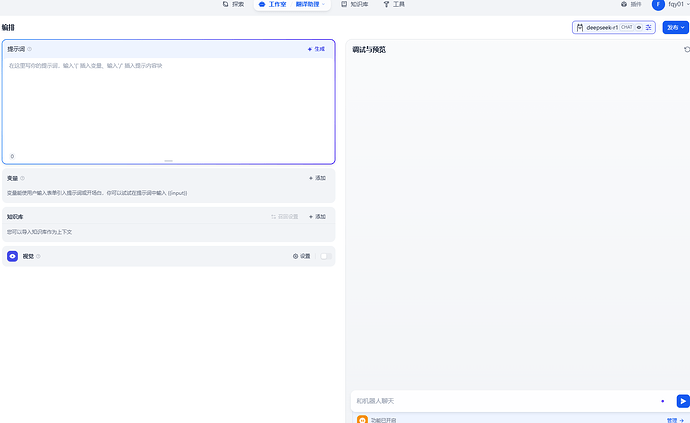Add a knowledge base in 知识库 section
690x423 pixels.
tap(317, 216)
